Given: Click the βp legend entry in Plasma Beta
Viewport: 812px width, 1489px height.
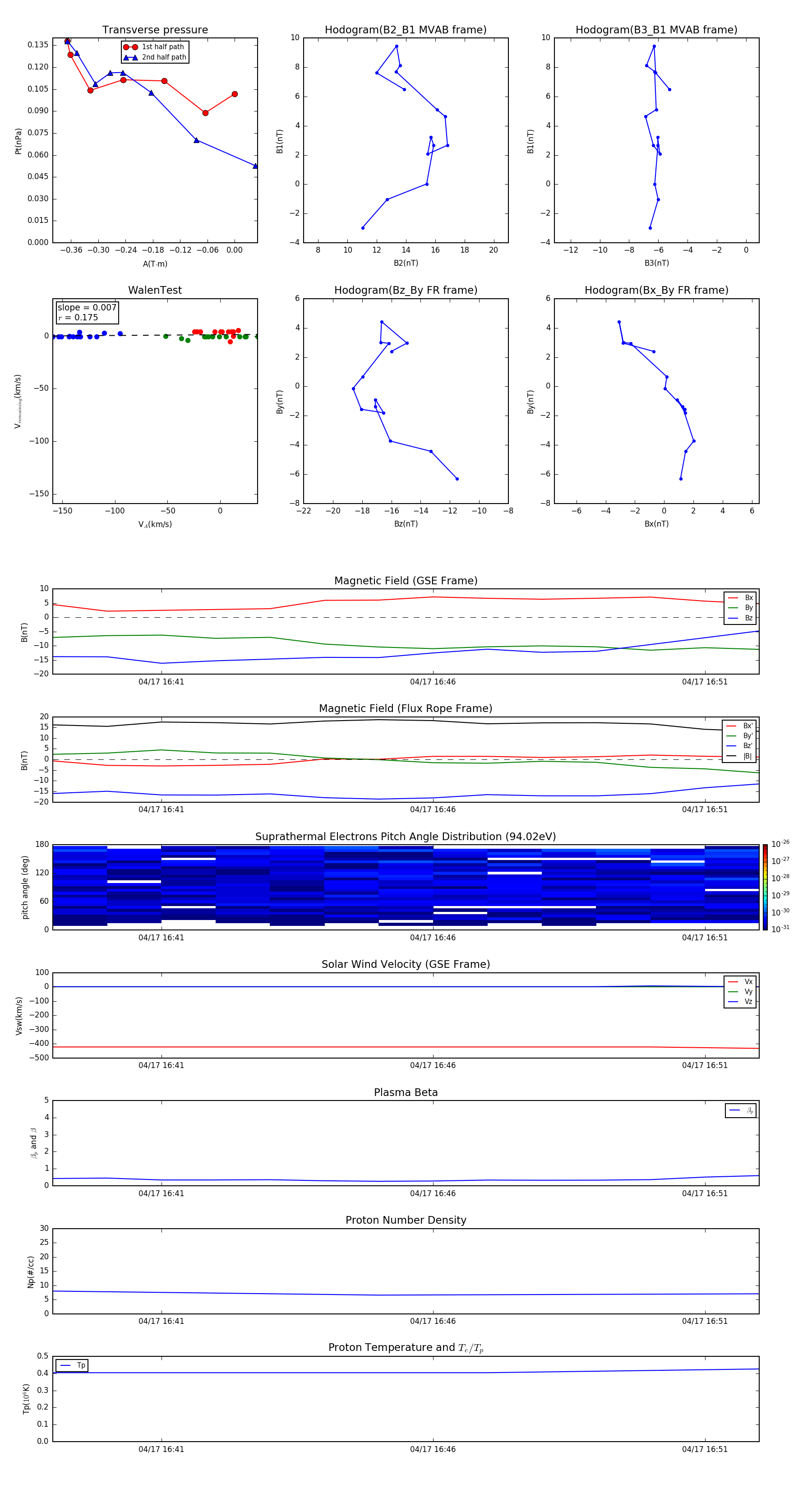Looking at the screenshot, I should pyautogui.click(x=741, y=1110).
